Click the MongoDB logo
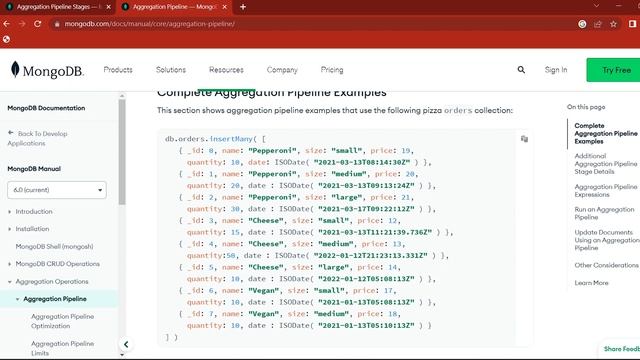Image resolution: width=640 pixels, height=360 pixels. 47,70
